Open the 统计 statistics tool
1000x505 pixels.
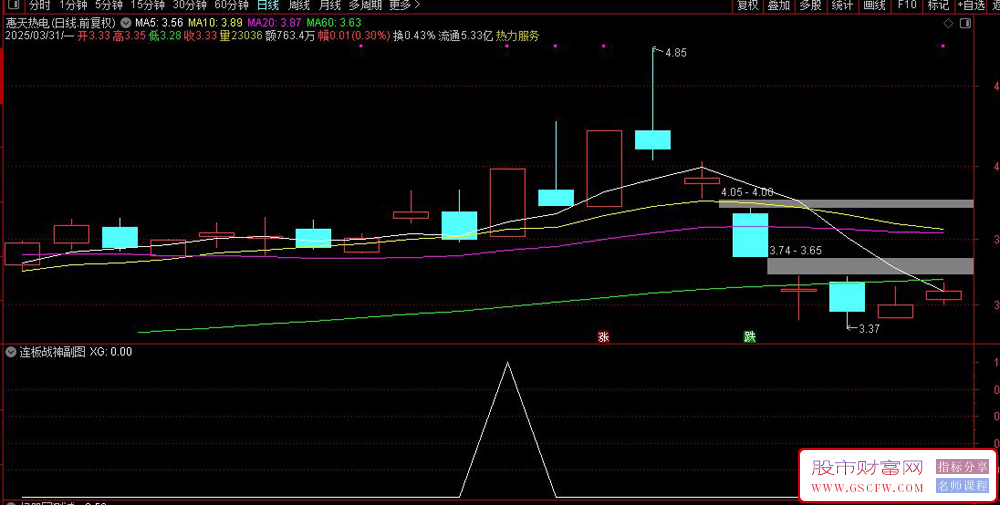[842, 5]
